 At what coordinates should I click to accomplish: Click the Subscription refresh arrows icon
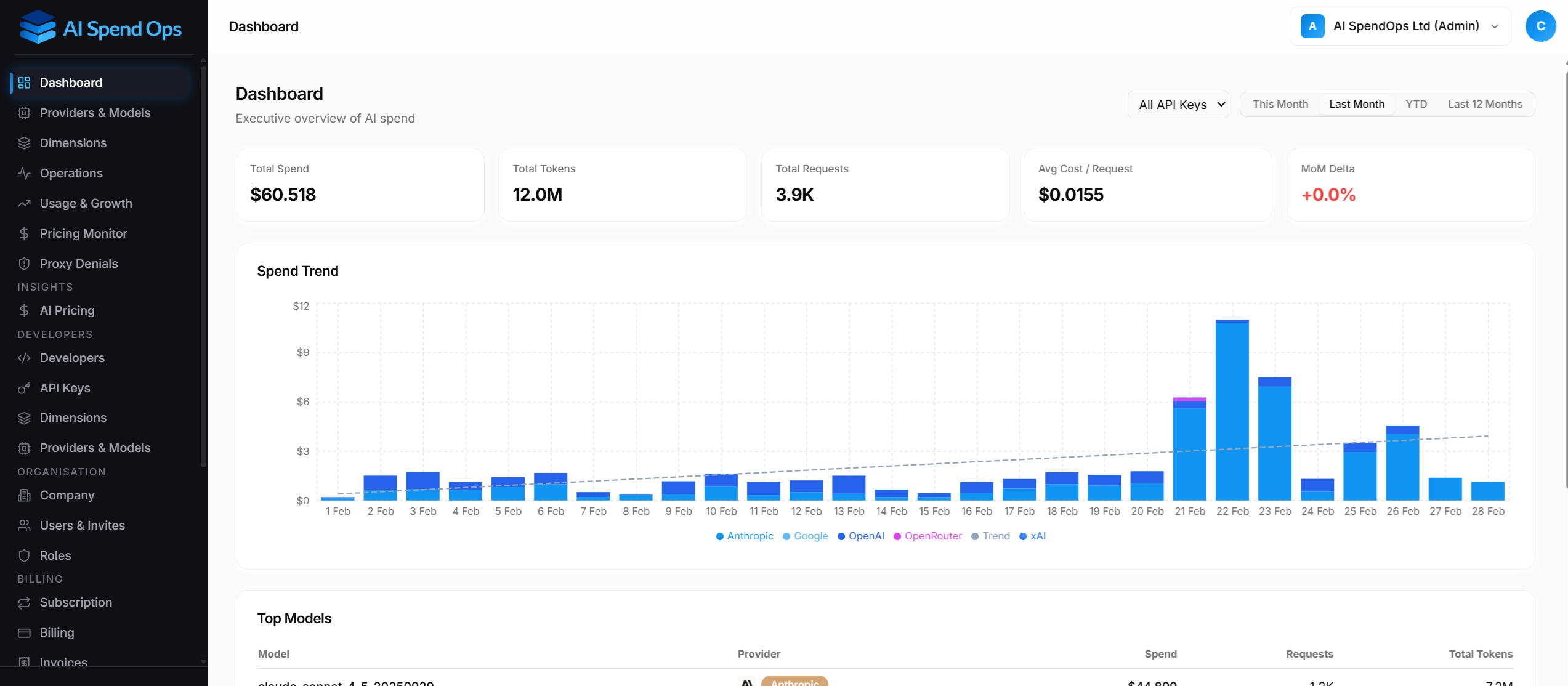click(24, 602)
